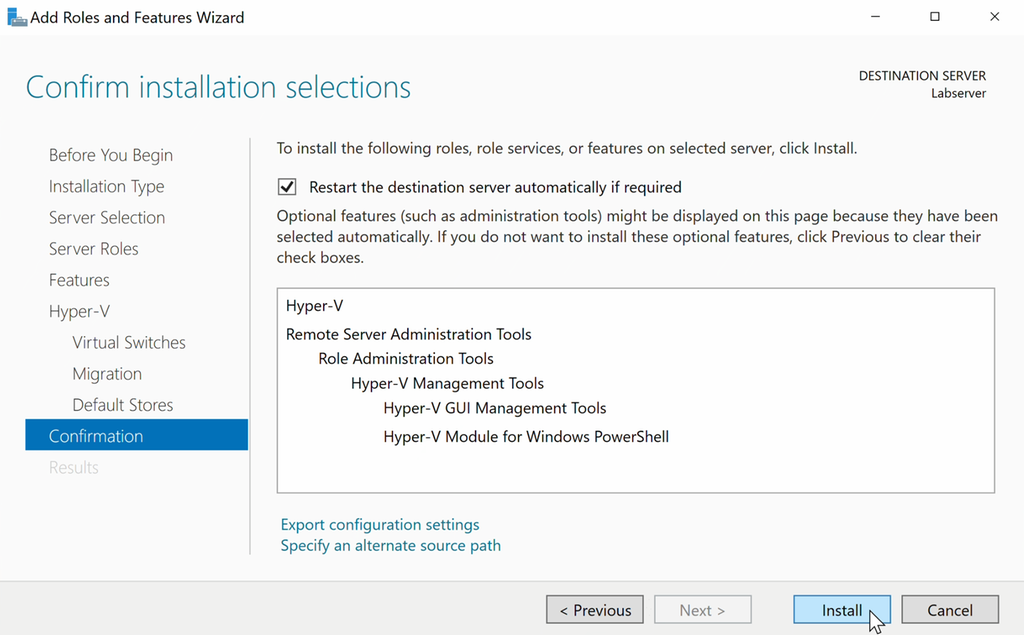Uncheck restart destination server automatically checkbox
Viewport: 1024px width, 635px height.
(287, 187)
